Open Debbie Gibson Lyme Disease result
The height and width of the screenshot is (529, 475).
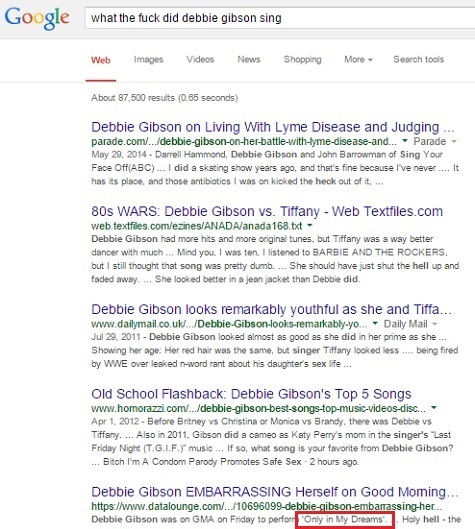click(x=273, y=127)
